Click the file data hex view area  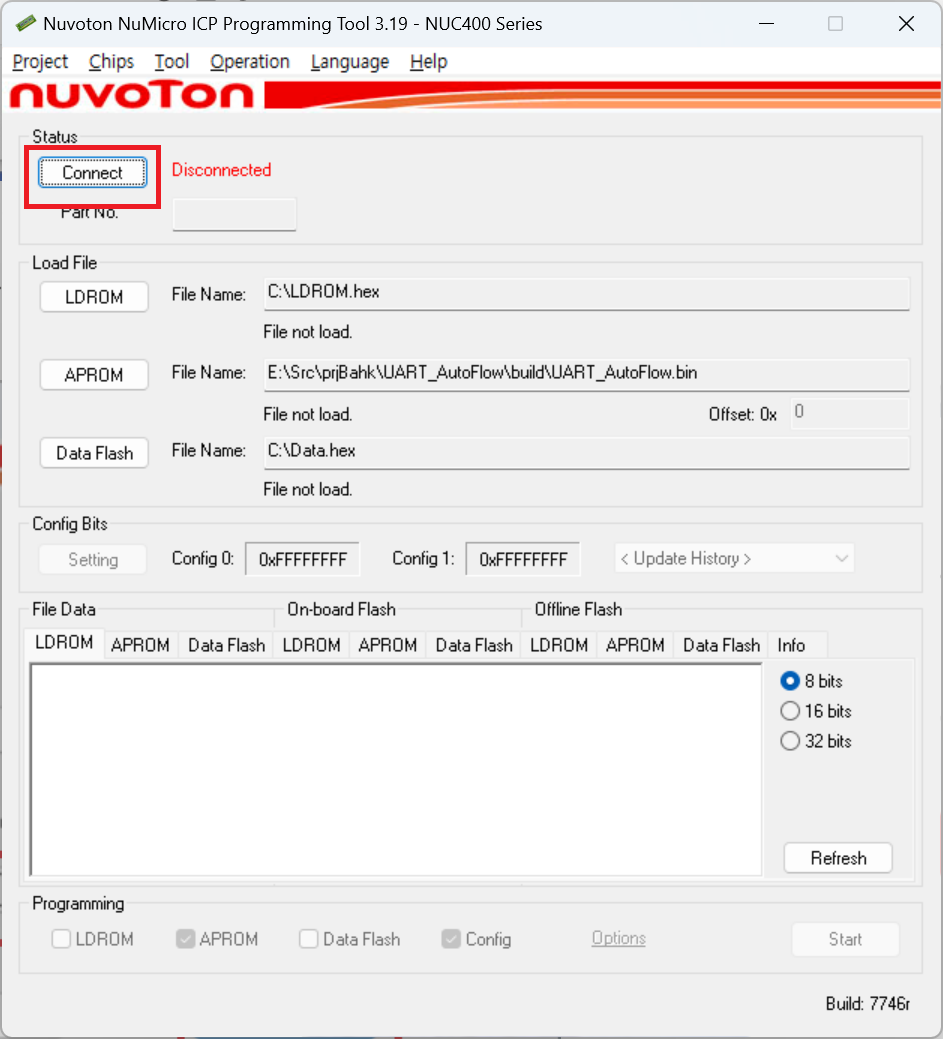point(396,770)
